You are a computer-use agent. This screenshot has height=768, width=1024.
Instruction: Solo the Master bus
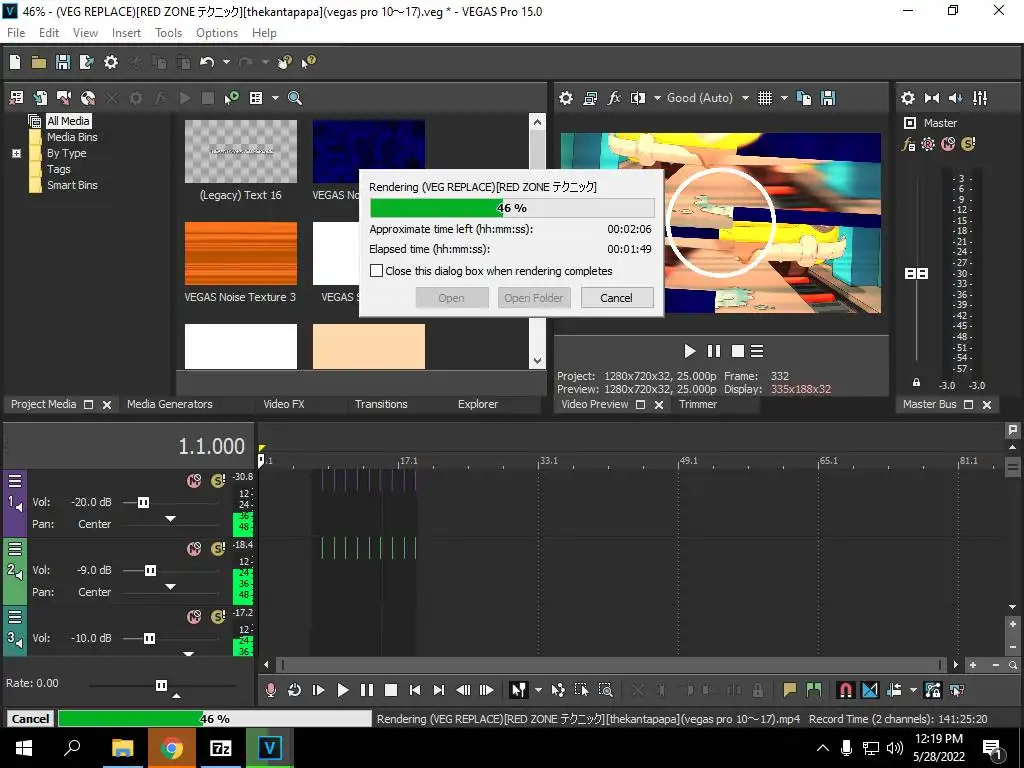(968, 144)
